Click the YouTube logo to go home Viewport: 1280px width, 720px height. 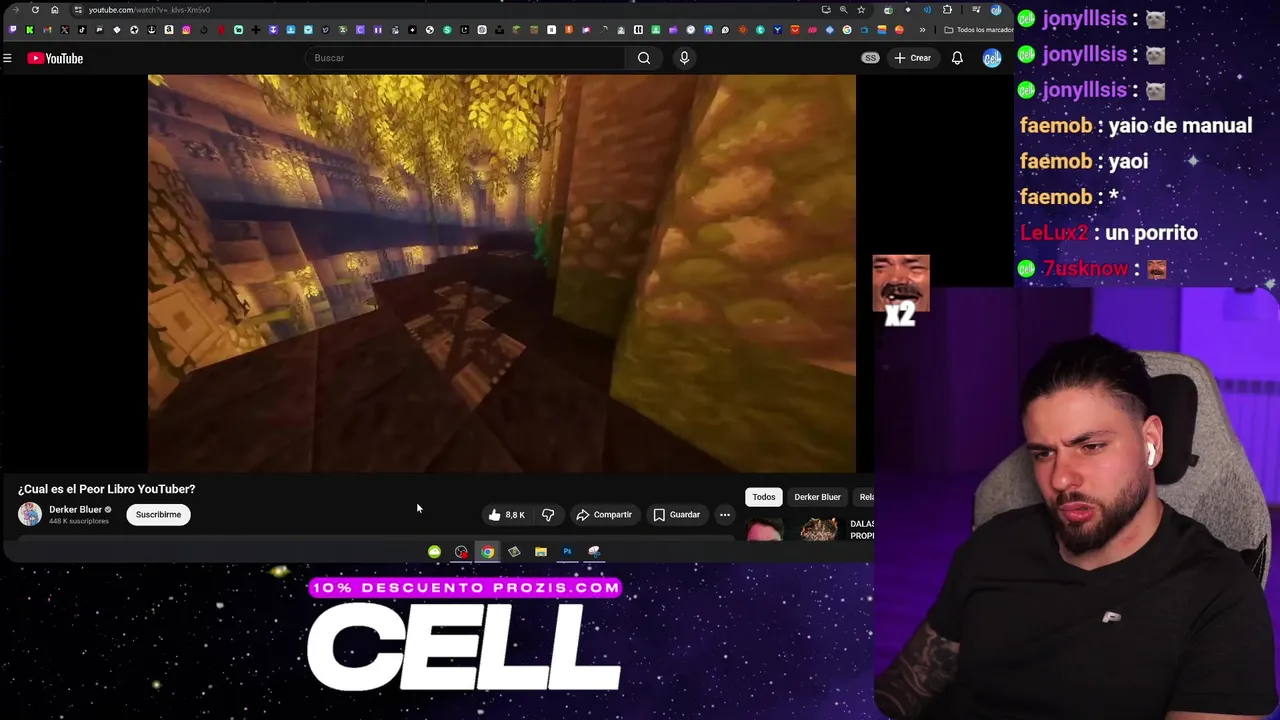(x=55, y=58)
